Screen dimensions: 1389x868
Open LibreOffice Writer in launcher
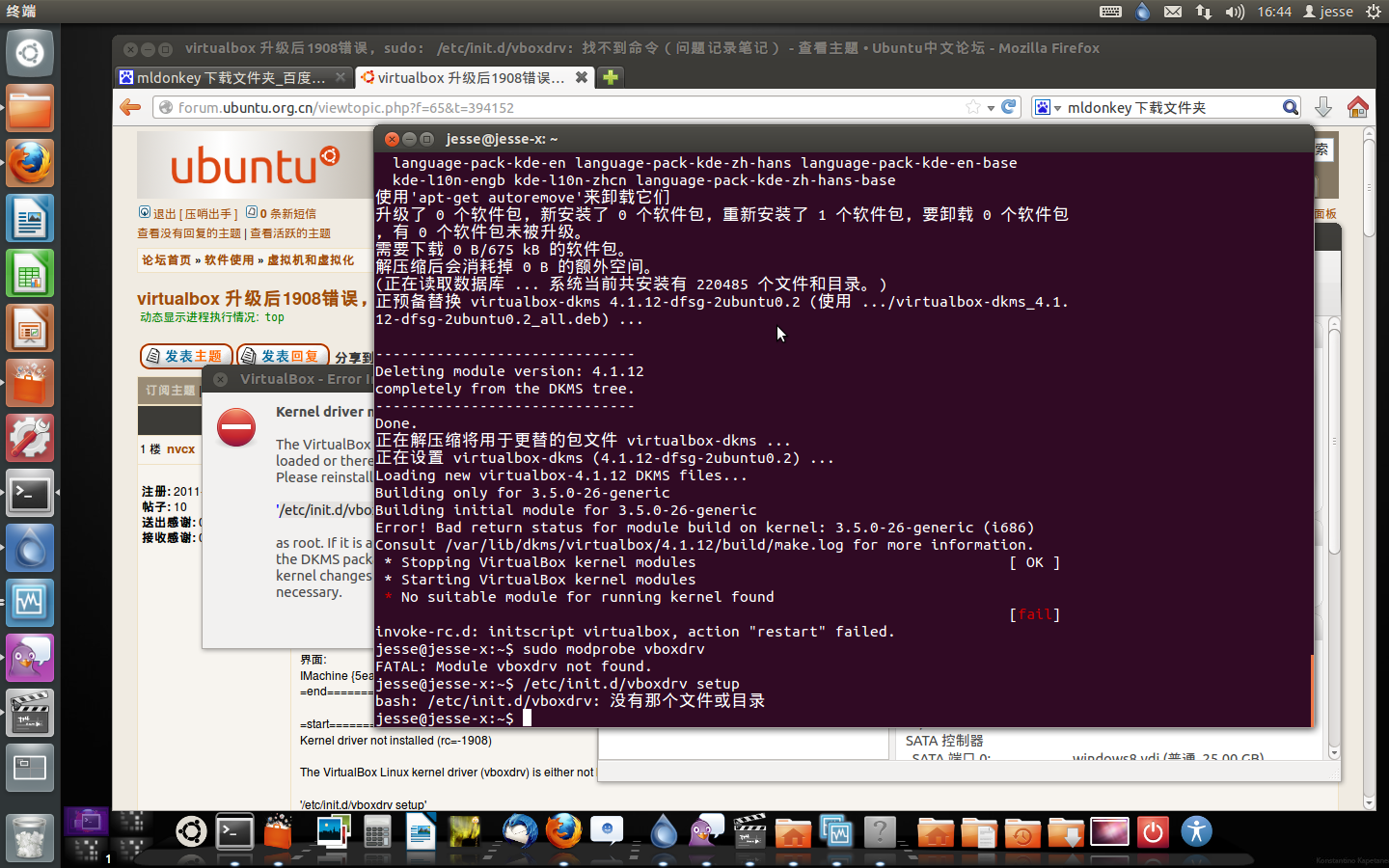pos(29,218)
